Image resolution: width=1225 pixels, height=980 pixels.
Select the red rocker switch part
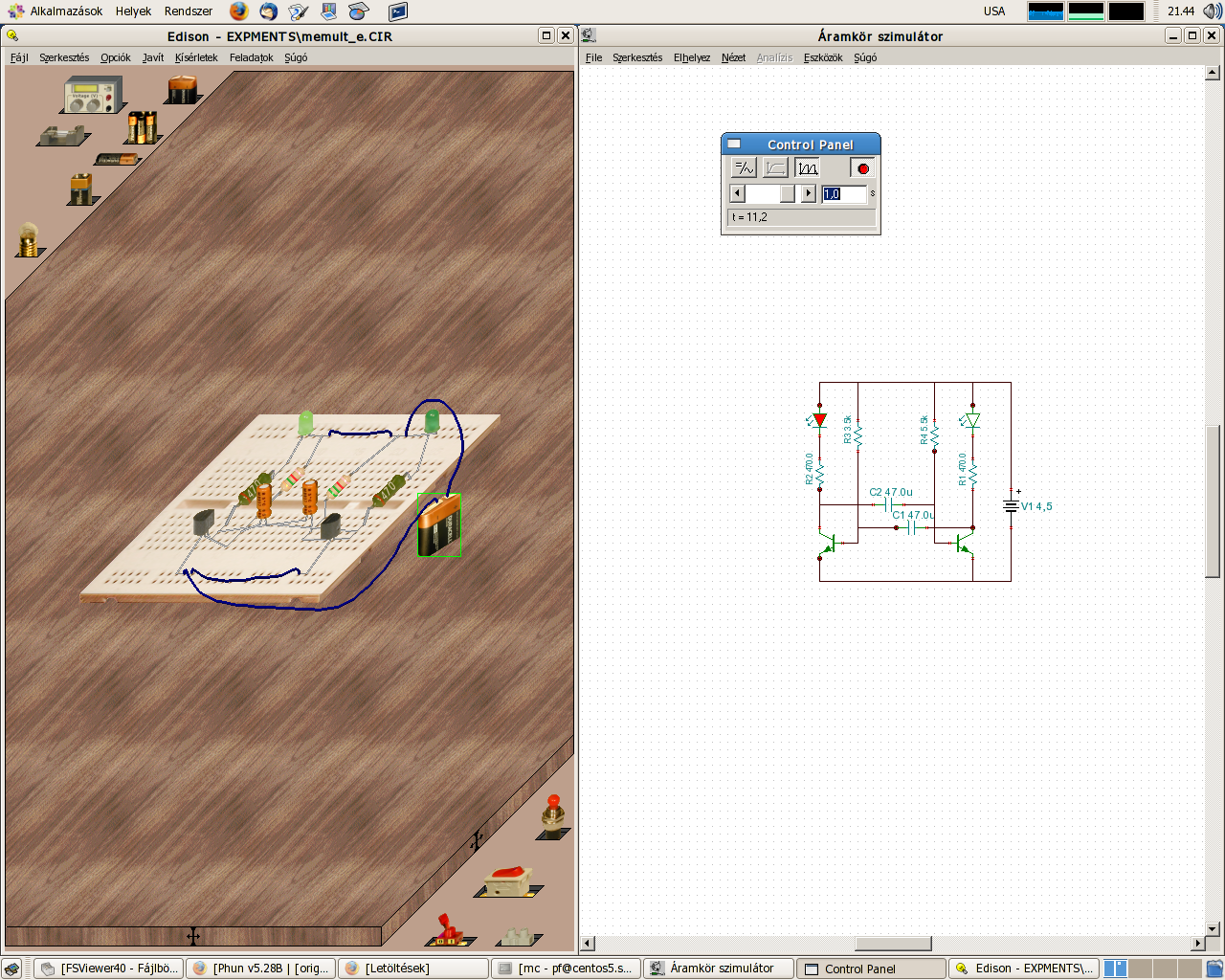pos(508,880)
